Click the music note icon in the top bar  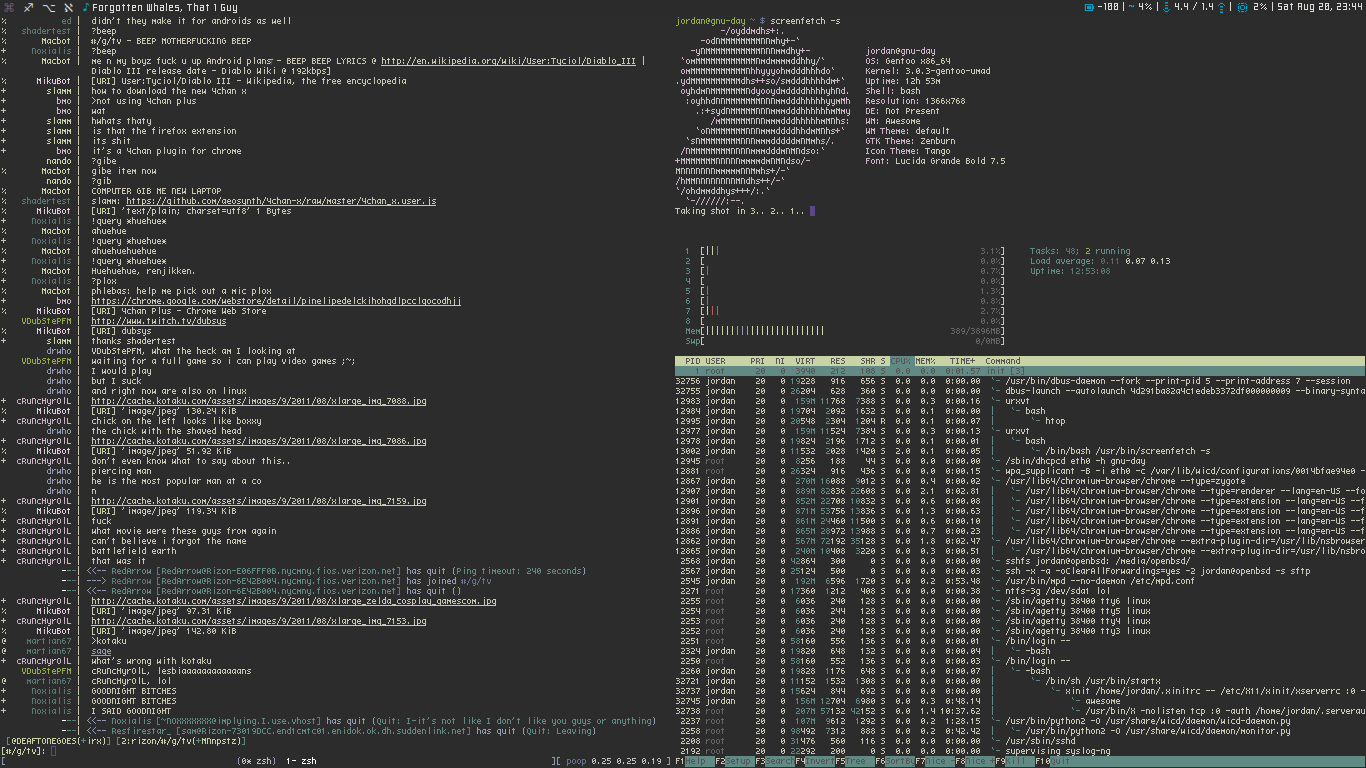click(86, 7)
